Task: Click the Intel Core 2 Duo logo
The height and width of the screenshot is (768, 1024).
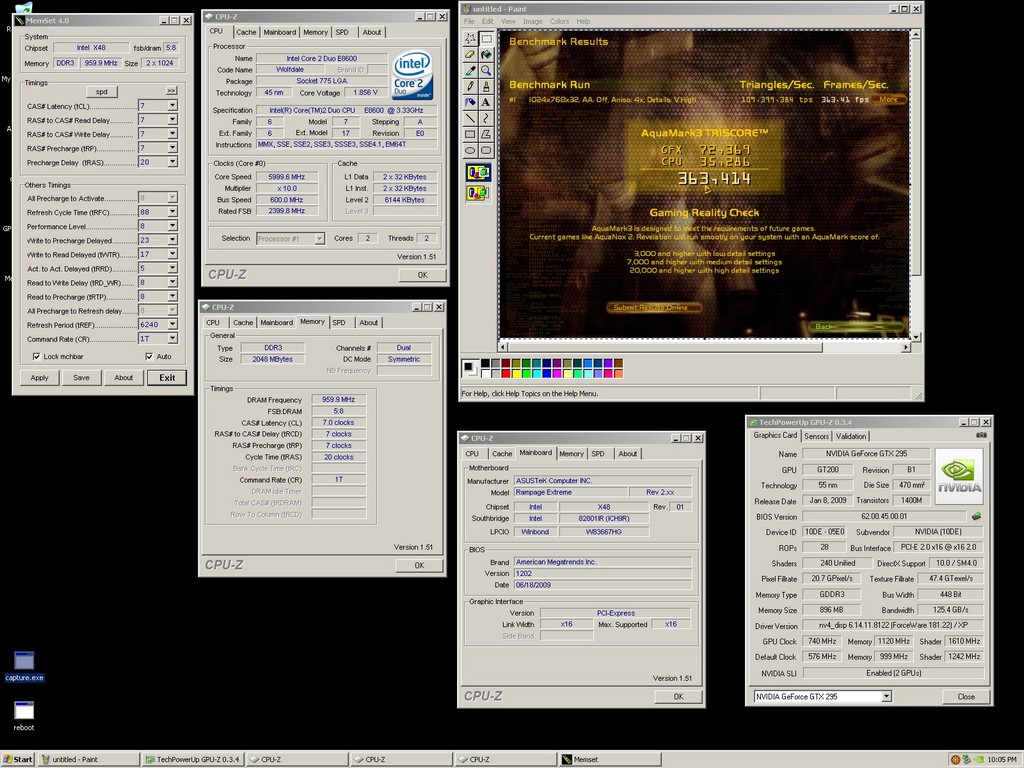Action: 412,75
